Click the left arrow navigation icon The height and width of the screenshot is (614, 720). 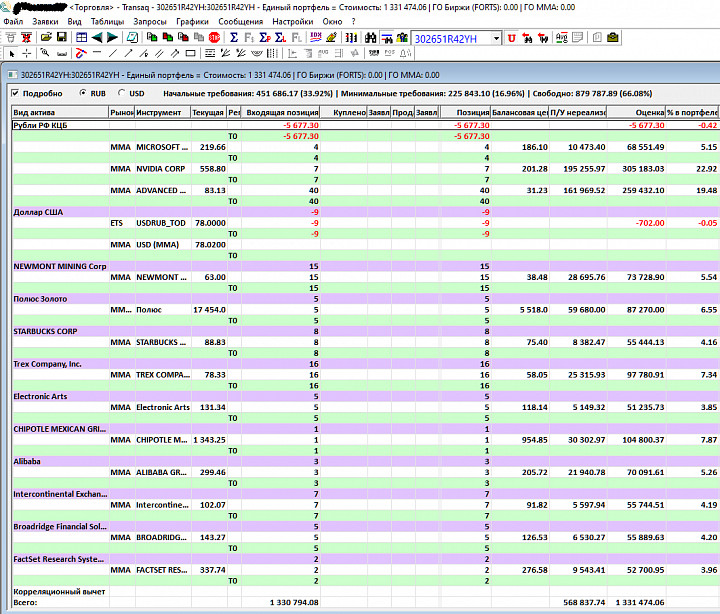(97, 38)
